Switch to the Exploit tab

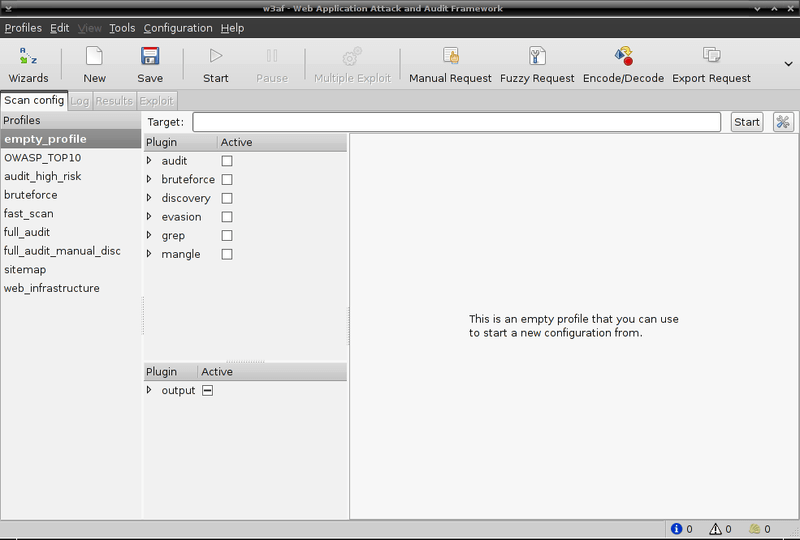click(156, 101)
